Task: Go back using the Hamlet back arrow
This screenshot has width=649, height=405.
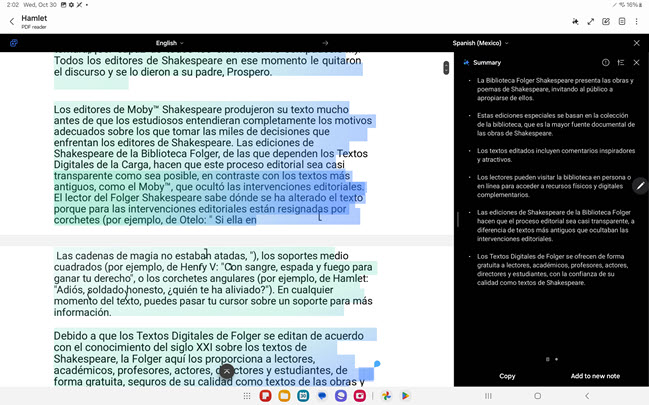Action: [12, 22]
